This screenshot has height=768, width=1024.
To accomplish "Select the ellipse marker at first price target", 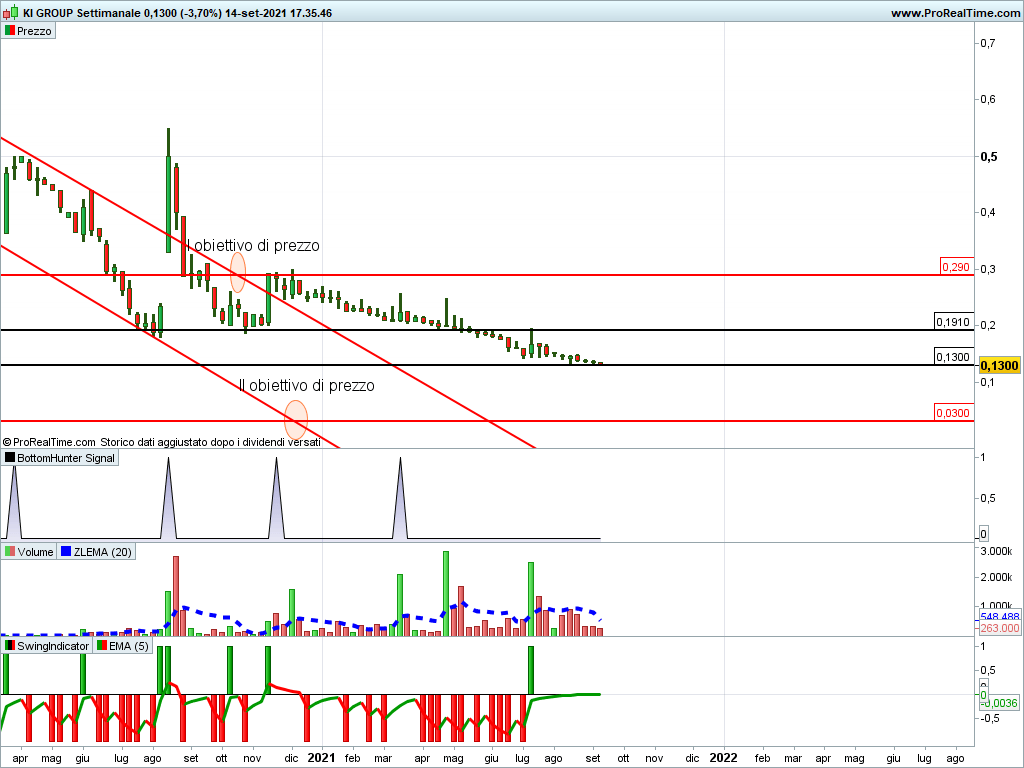I will (238, 272).
